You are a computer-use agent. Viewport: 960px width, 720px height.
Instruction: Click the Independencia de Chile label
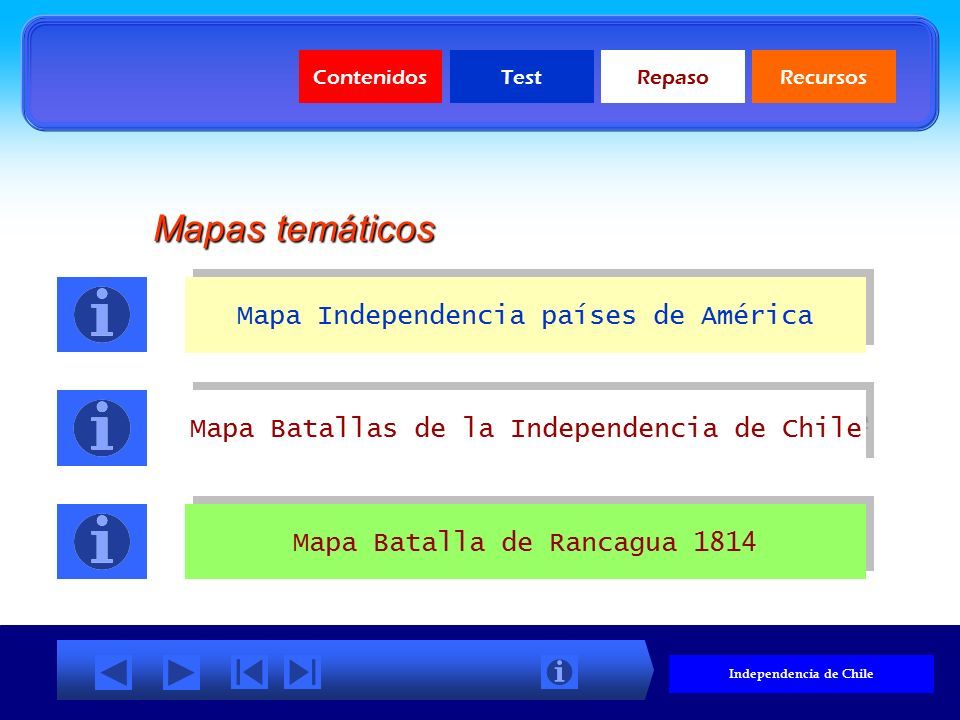click(801, 673)
